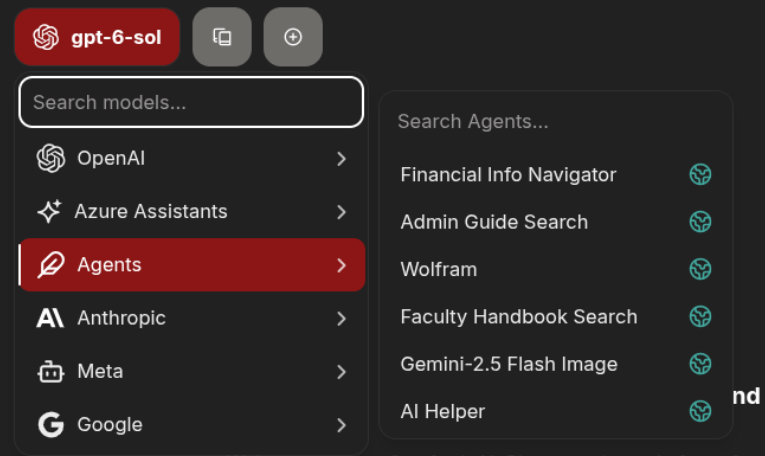Focus the Search models input field
Viewport: 765px width, 456px height.
(x=191, y=102)
